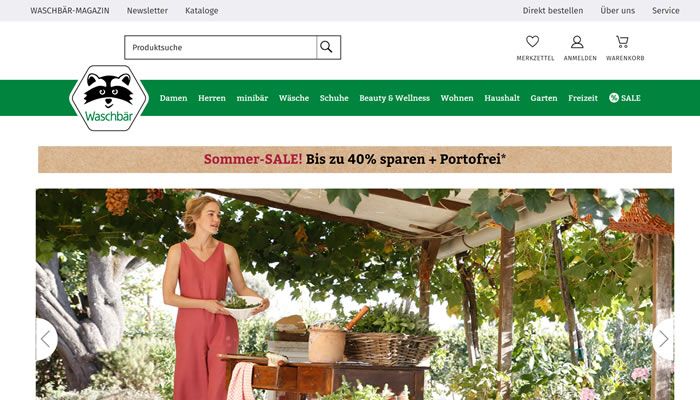Viewport: 700px width, 400px height.
Task: Open the Garten category
Action: tap(544, 98)
